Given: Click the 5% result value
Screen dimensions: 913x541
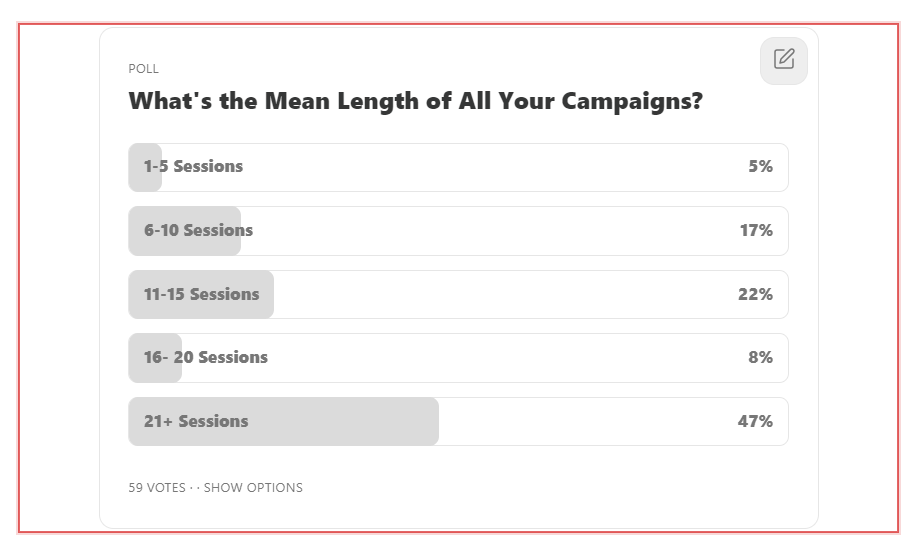Looking at the screenshot, I should tap(760, 167).
